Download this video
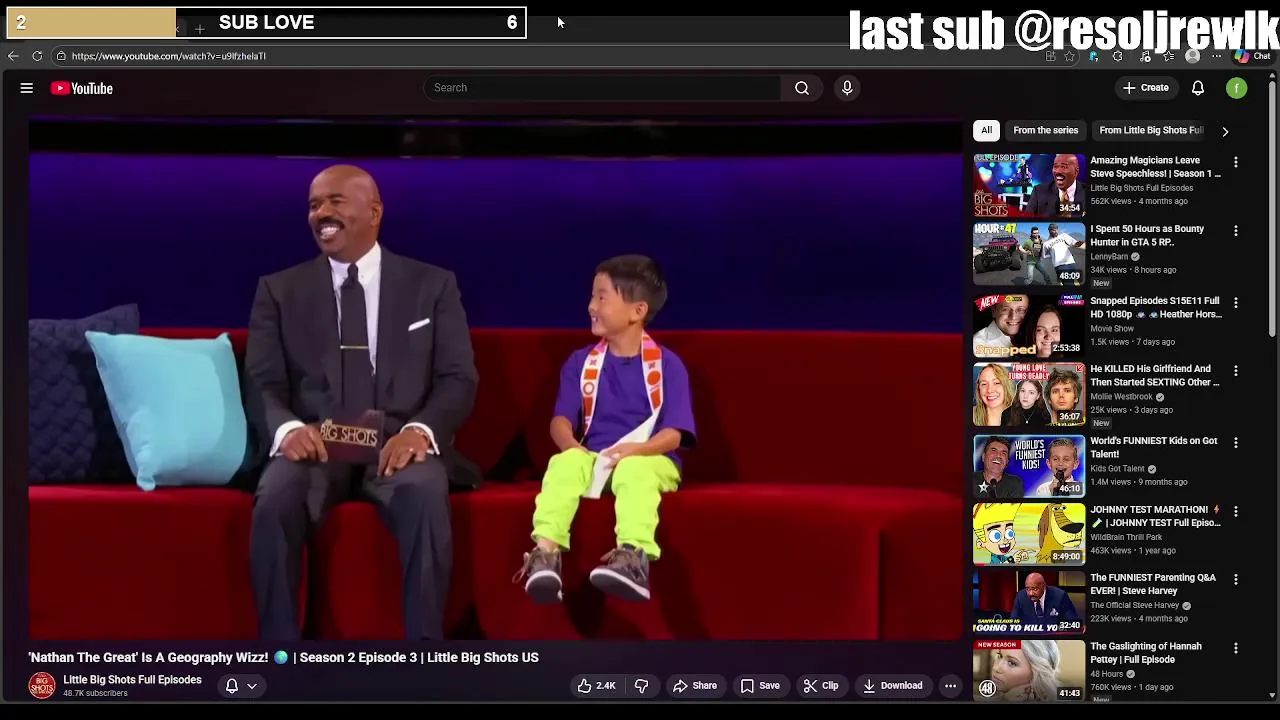 [892, 686]
